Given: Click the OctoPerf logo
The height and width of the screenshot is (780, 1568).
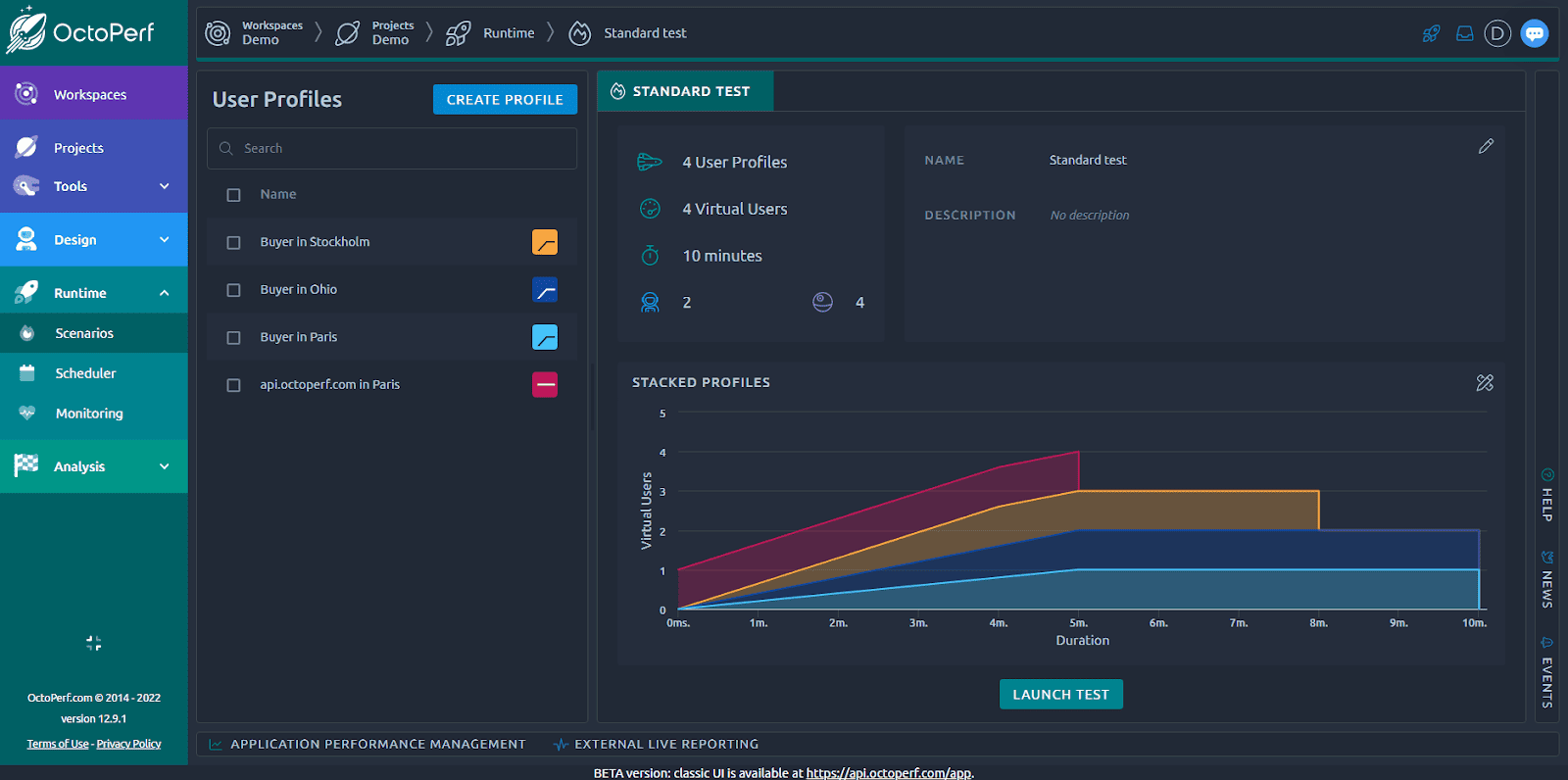Looking at the screenshot, I should click(80, 30).
